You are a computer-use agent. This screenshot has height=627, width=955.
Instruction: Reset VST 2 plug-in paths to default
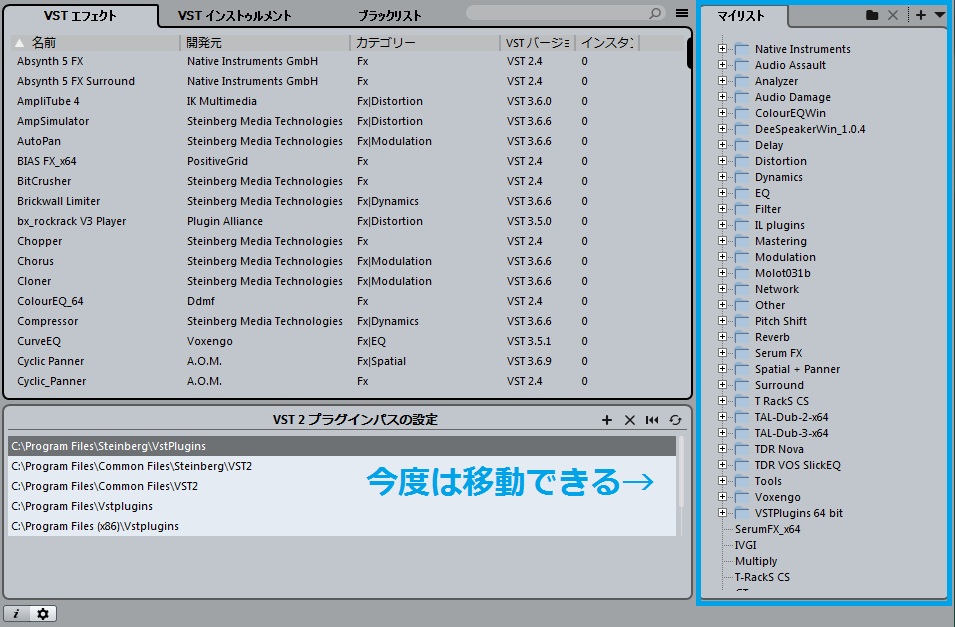pos(652,420)
